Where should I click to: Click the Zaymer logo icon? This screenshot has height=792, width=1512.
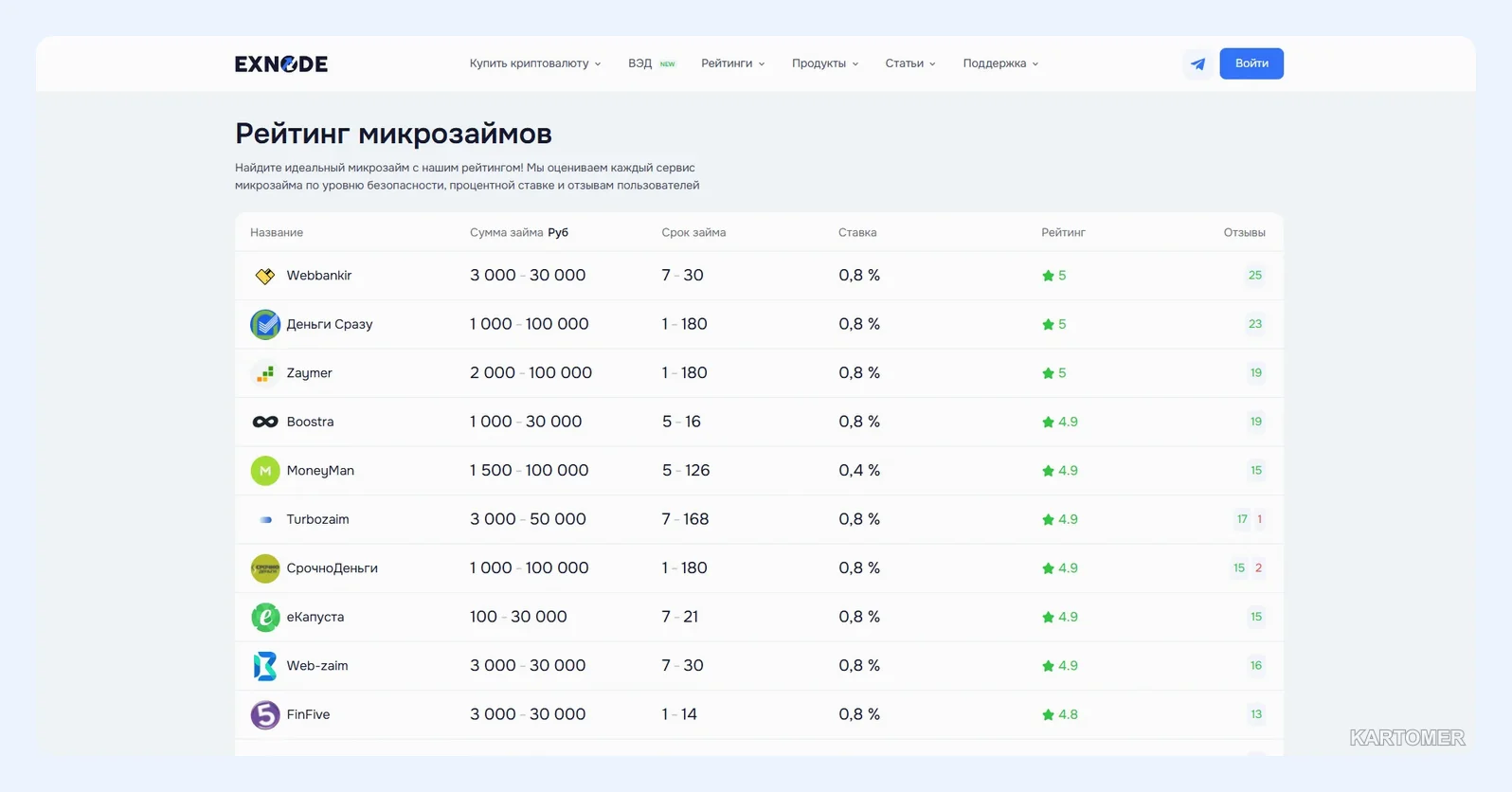(265, 373)
